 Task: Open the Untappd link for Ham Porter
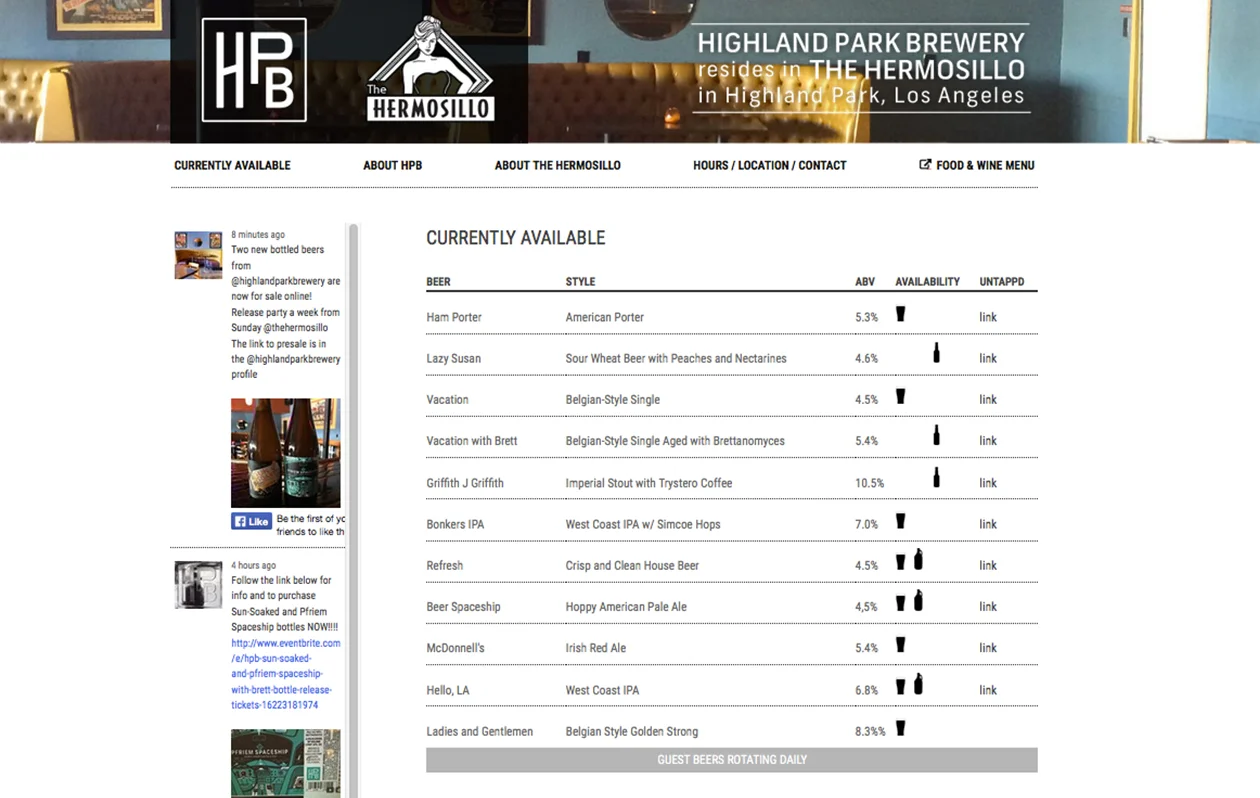pyautogui.click(x=987, y=316)
